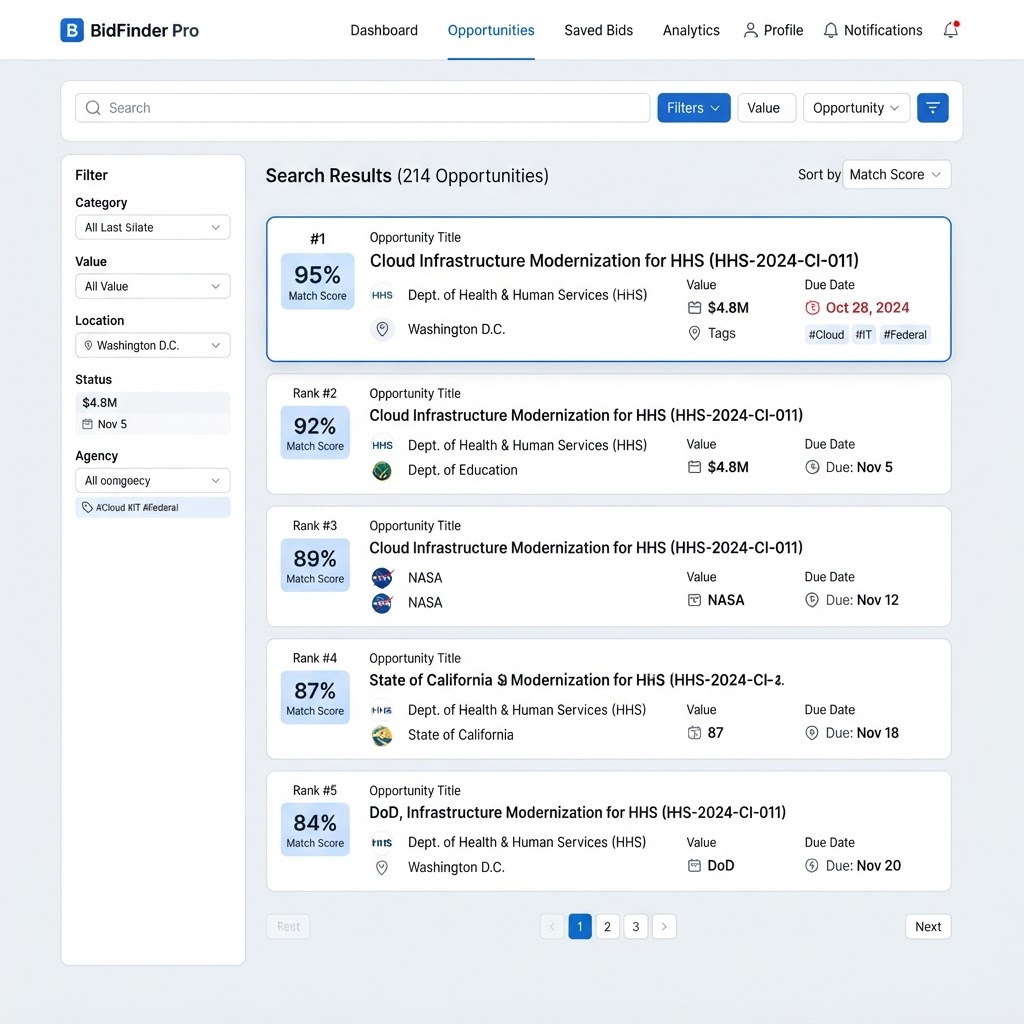This screenshot has height=1024, width=1024.
Task: Click the 95% Match Score badge
Action: pyautogui.click(x=317, y=281)
